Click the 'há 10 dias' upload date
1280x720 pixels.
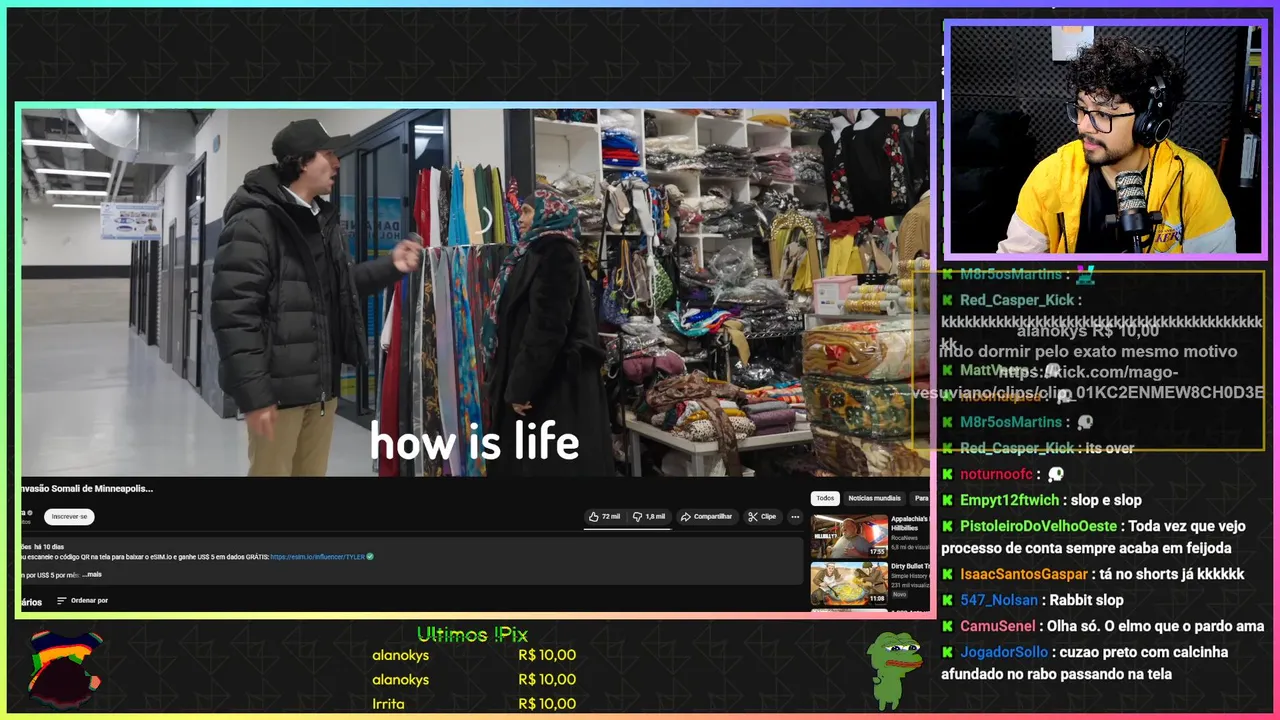point(49,547)
